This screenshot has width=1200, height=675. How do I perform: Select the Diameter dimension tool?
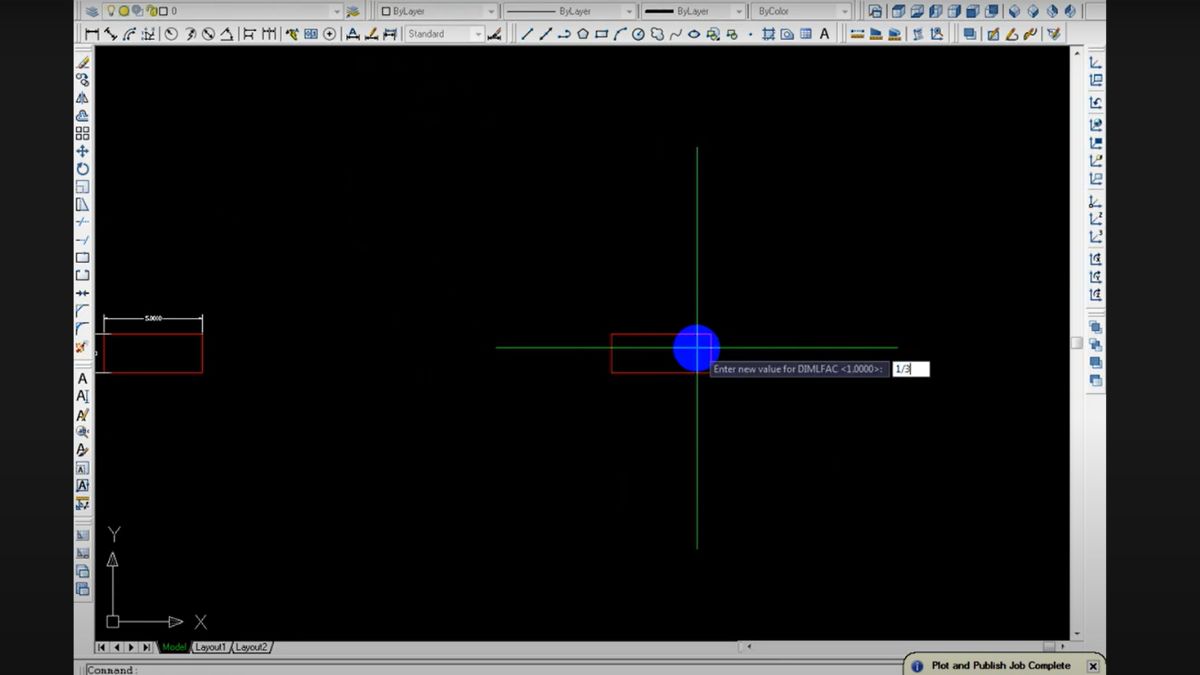pyautogui.click(x=209, y=34)
